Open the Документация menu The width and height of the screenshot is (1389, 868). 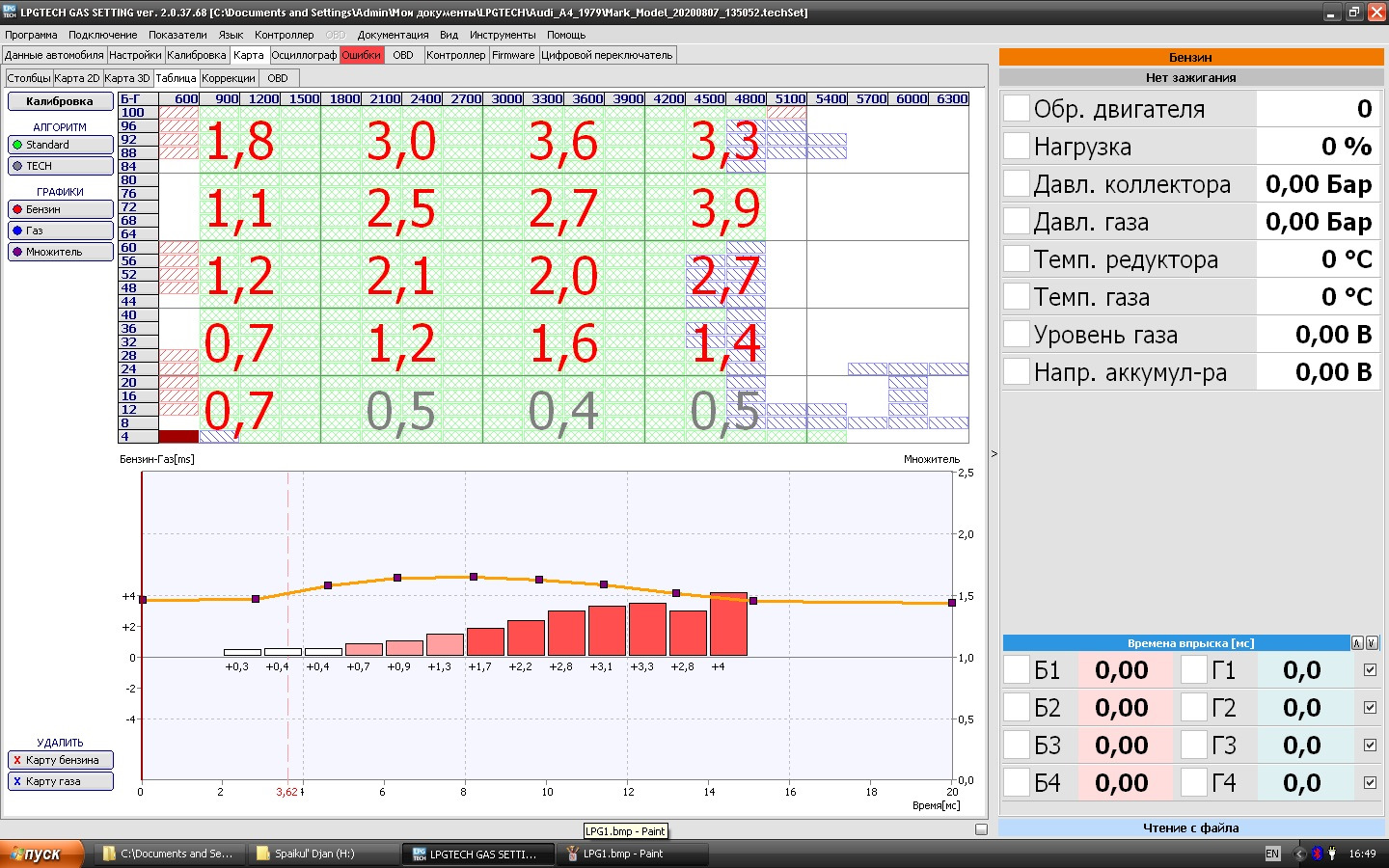[x=393, y=35]
